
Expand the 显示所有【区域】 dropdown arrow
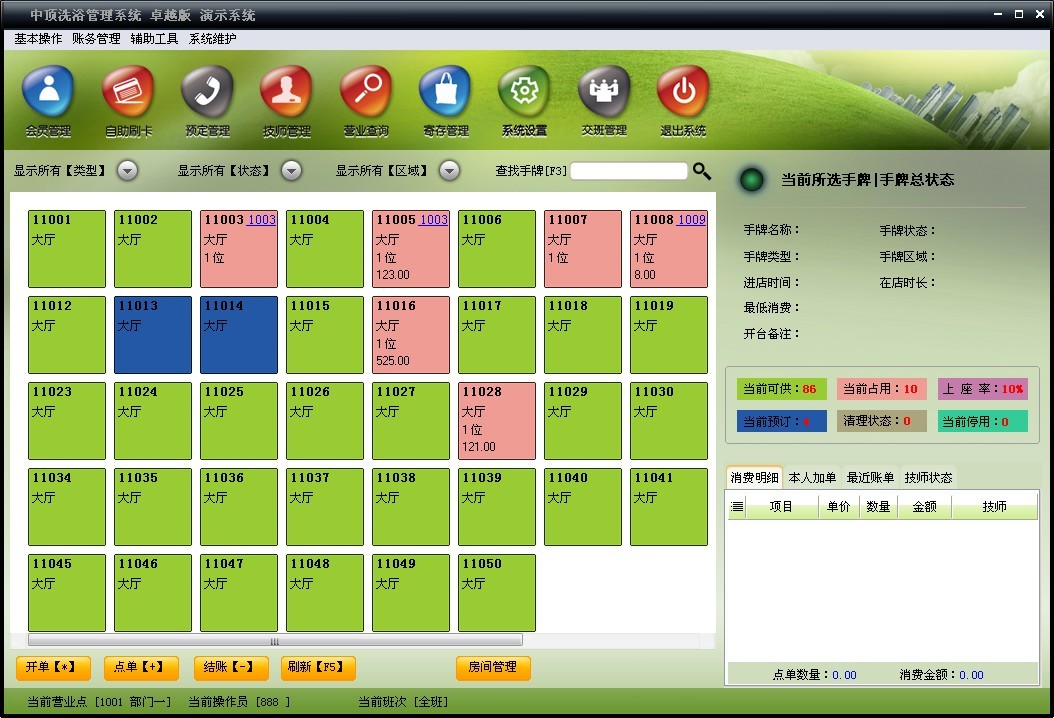pos(449,171)
